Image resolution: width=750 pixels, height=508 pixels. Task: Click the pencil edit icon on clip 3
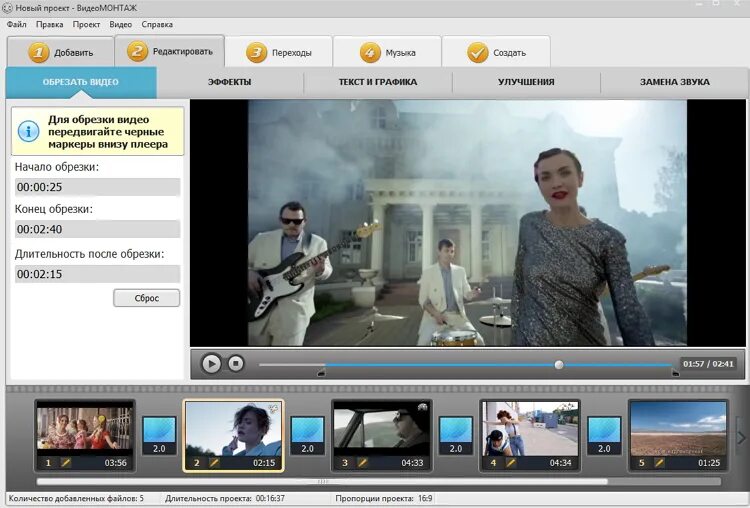(362, 463)
